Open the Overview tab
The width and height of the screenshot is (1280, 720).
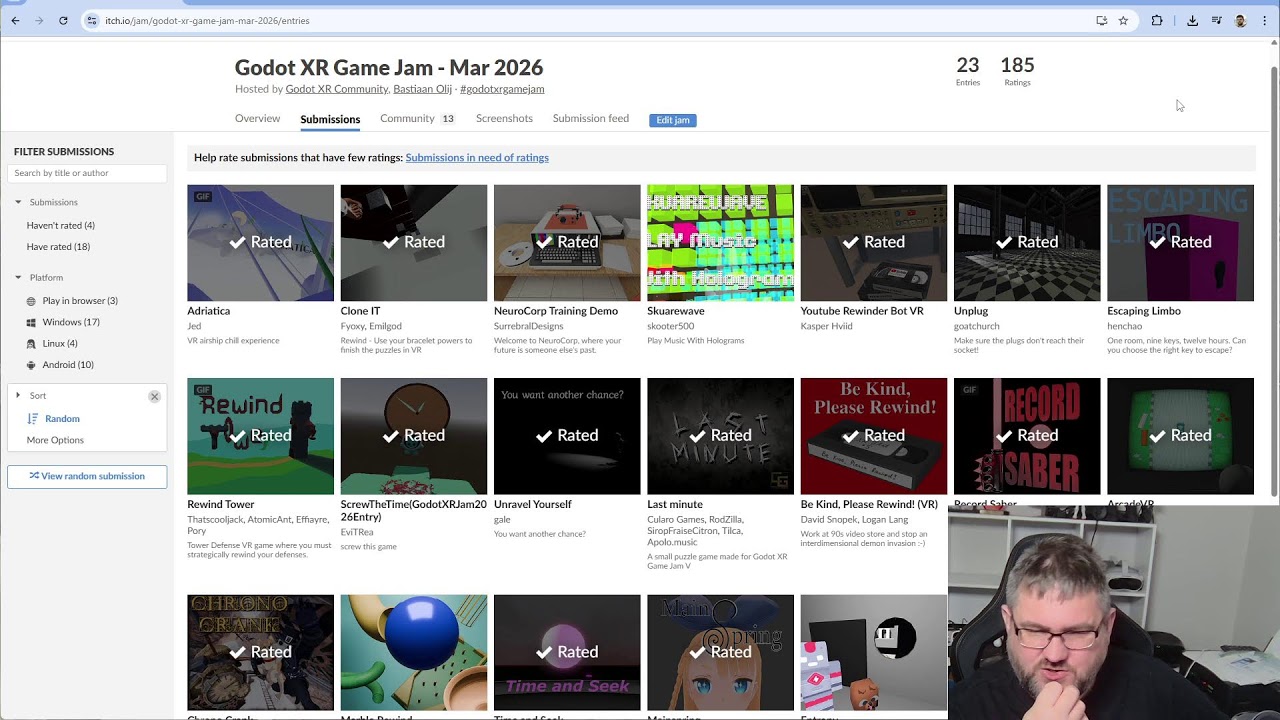(x=257, y=119)
